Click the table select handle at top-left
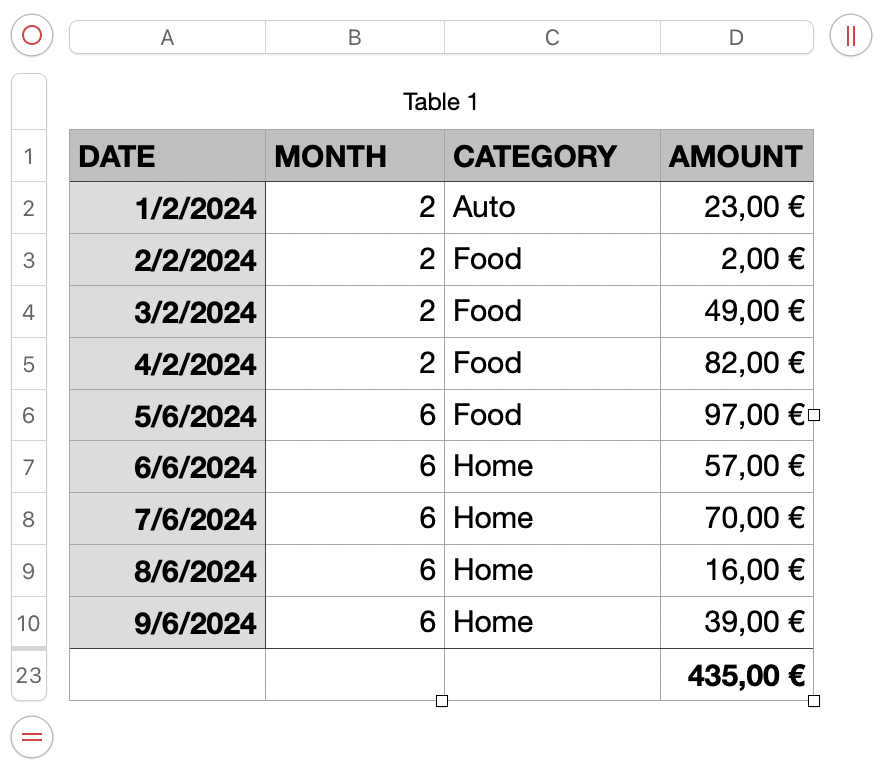The width and height of the screenshot is (890, 778). click(x=31, y=36)
